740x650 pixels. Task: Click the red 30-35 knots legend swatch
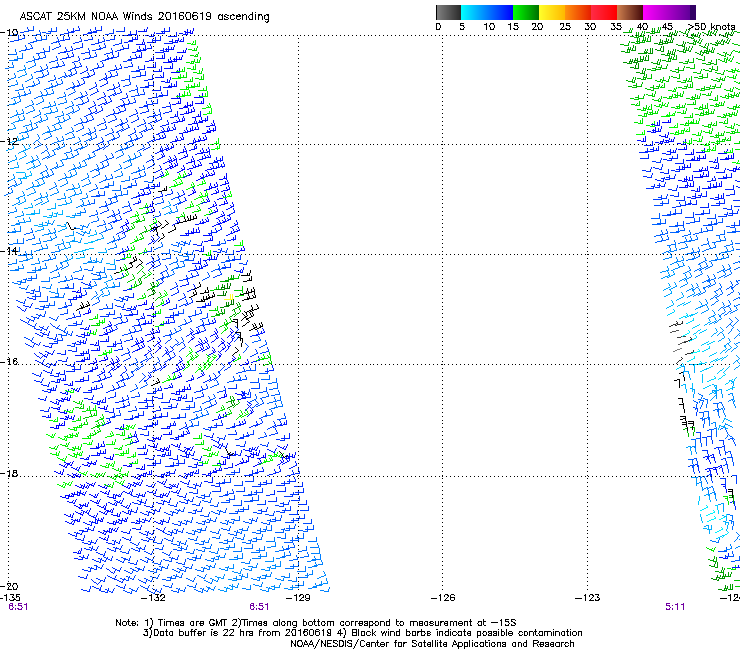click(604, 12)
